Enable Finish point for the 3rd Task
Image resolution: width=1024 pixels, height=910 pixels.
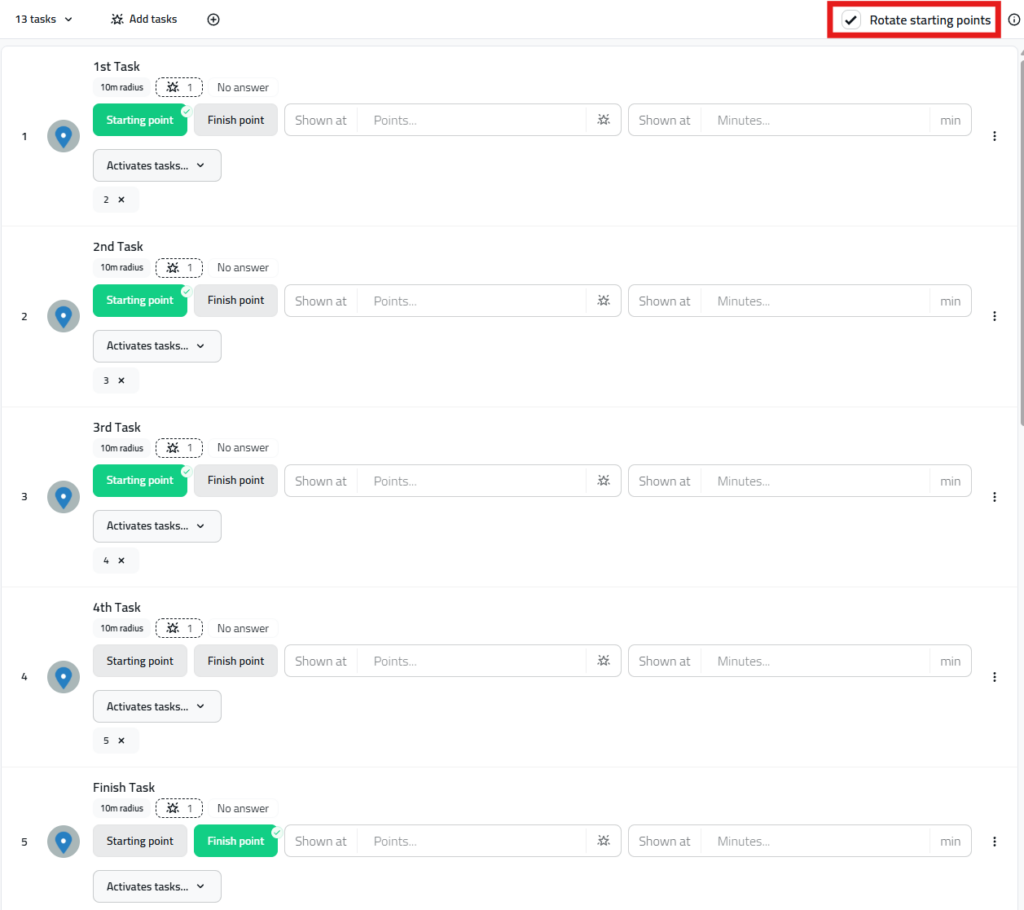click(236, 481)
